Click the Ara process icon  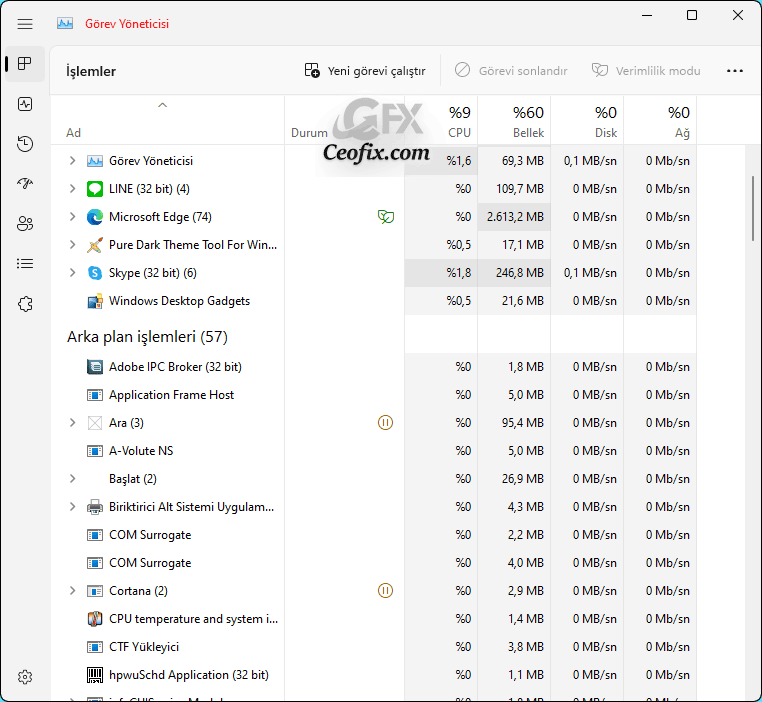pos(95,423)
